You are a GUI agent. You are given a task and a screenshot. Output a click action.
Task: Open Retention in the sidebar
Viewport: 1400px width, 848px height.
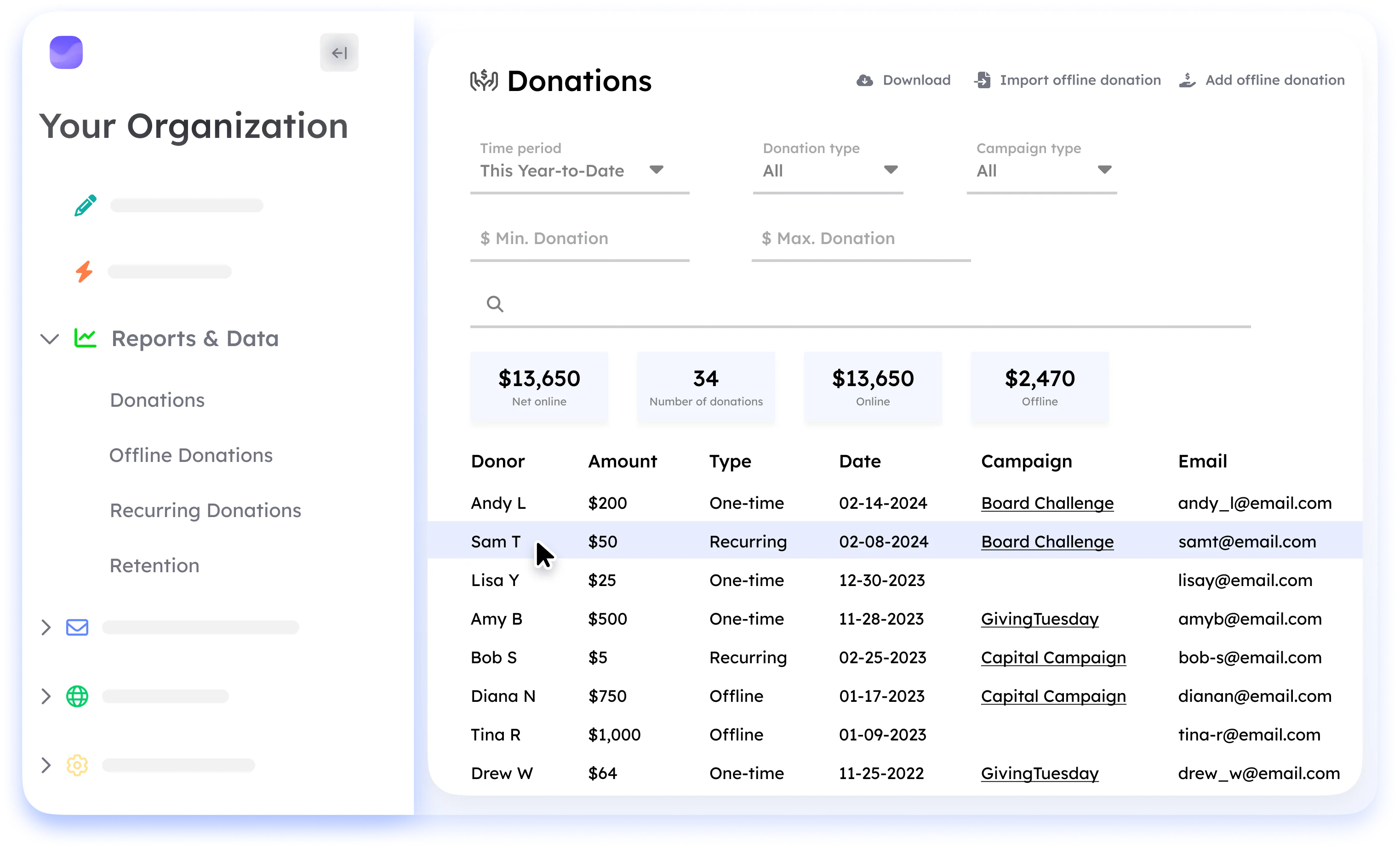click(x=154, y=566)
